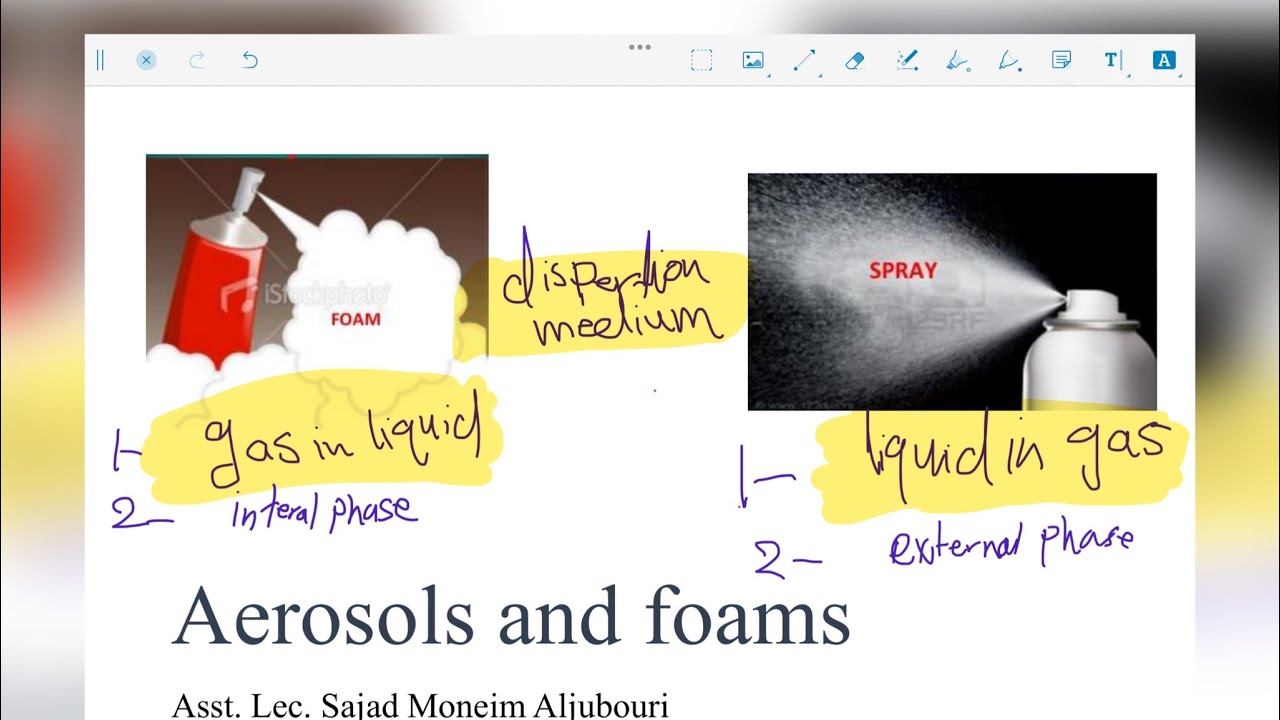1280x720 pixels.
Task: Add a sticky note comment
Action: click(1062, 60)
